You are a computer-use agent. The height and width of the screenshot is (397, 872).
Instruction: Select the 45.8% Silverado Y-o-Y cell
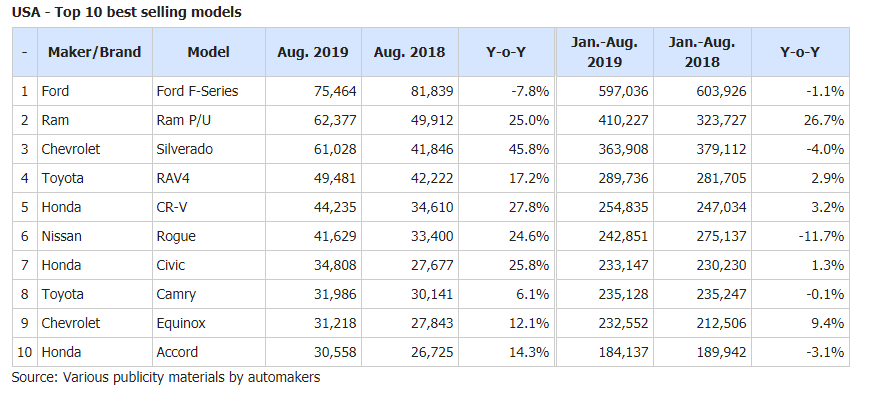[506, 149]
